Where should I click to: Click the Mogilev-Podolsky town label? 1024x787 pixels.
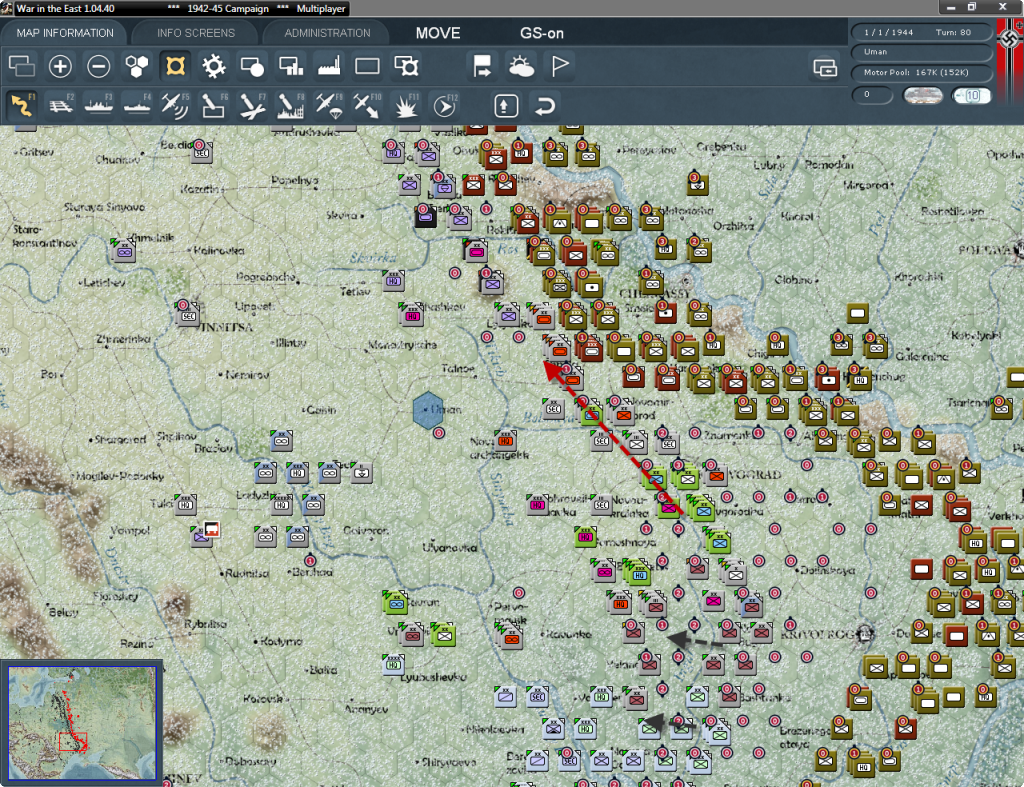point(120,476)
